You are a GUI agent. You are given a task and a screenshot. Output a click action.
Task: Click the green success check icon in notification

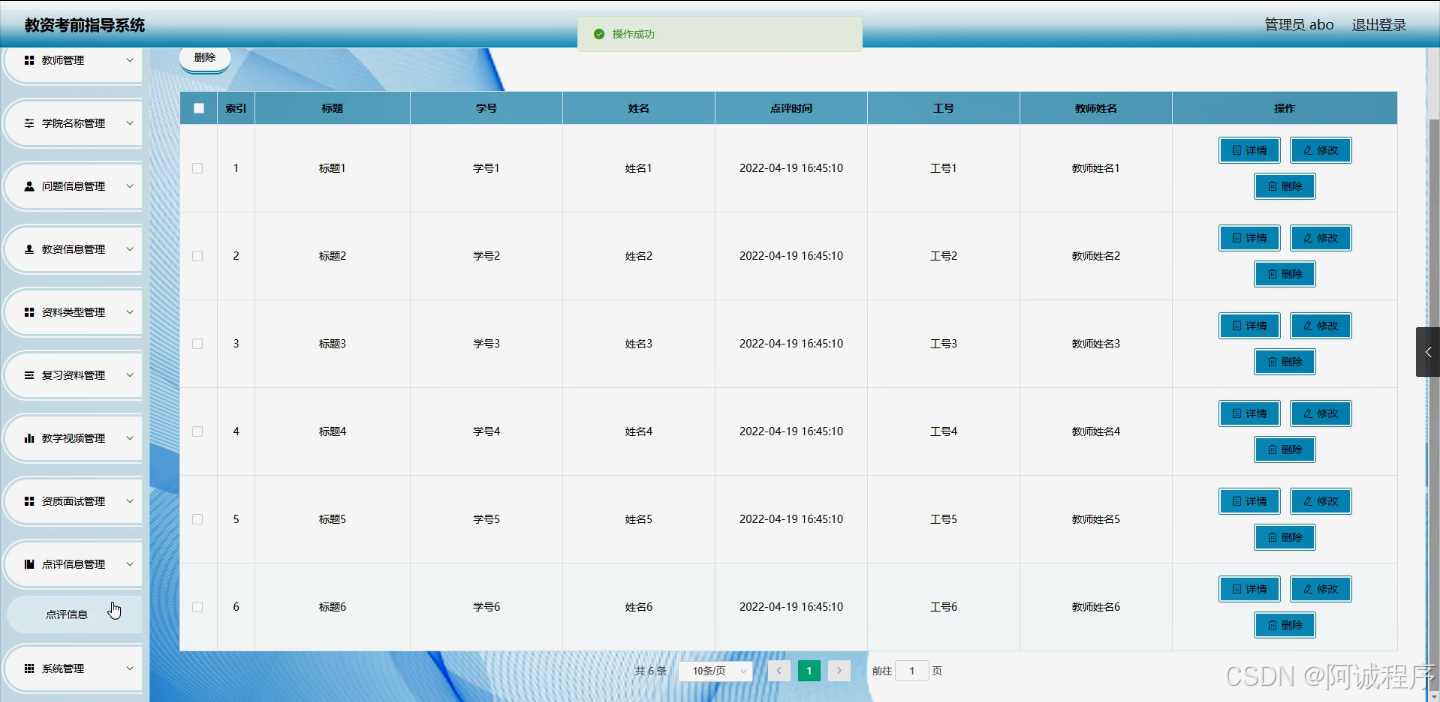[x=599, y=34]
